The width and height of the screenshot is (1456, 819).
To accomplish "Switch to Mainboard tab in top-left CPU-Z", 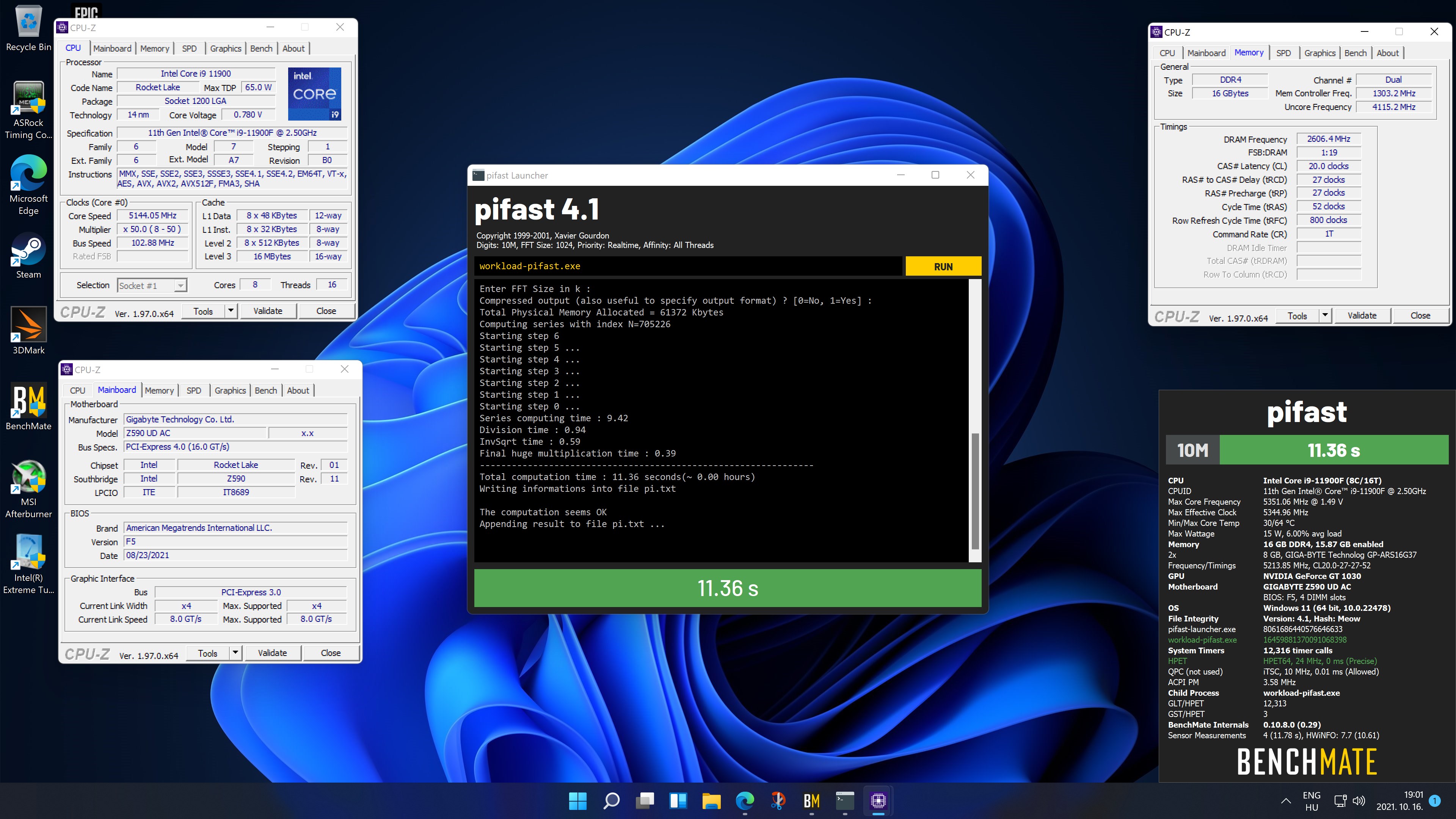I will pyautogui.click(x=112, y=49).
